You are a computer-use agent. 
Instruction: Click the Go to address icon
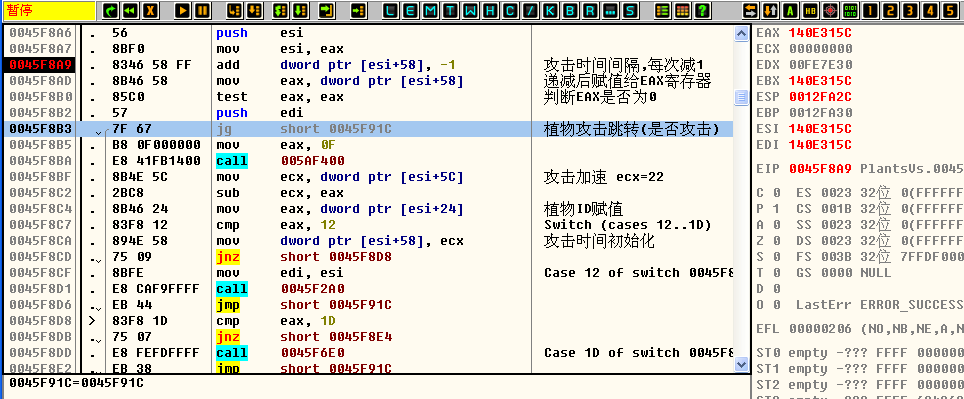358,10
